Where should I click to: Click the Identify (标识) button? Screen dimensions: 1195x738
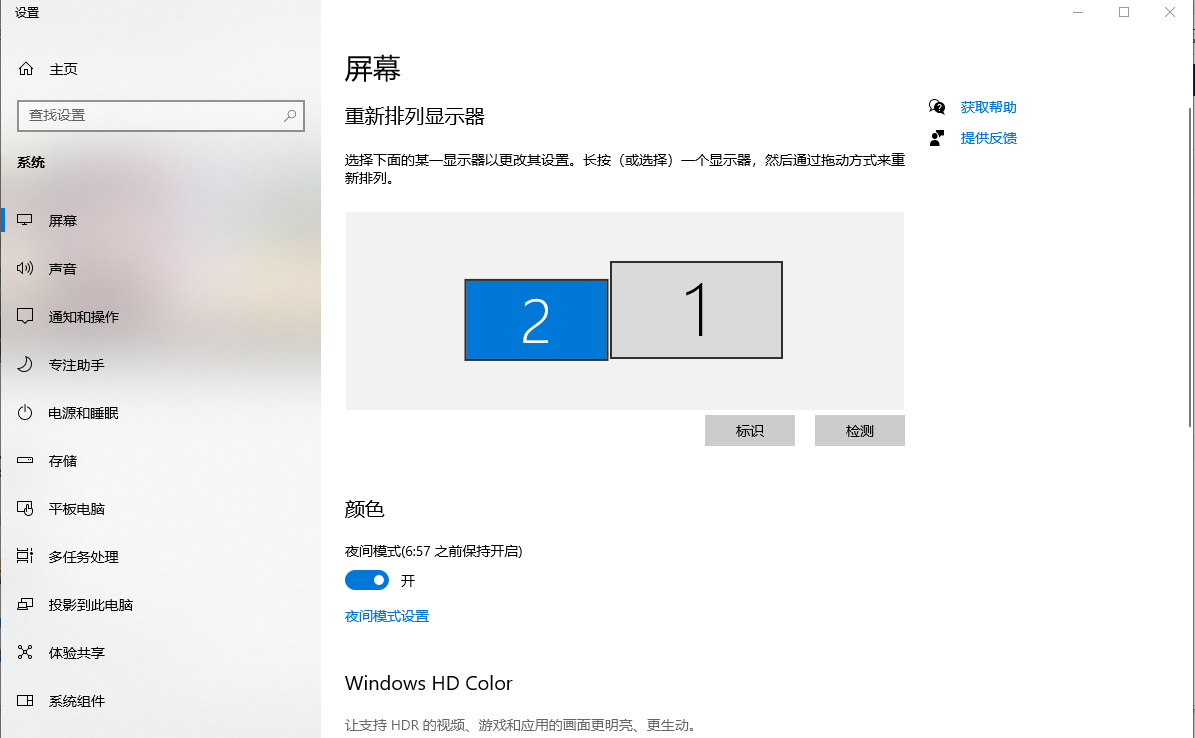point(750,431)
